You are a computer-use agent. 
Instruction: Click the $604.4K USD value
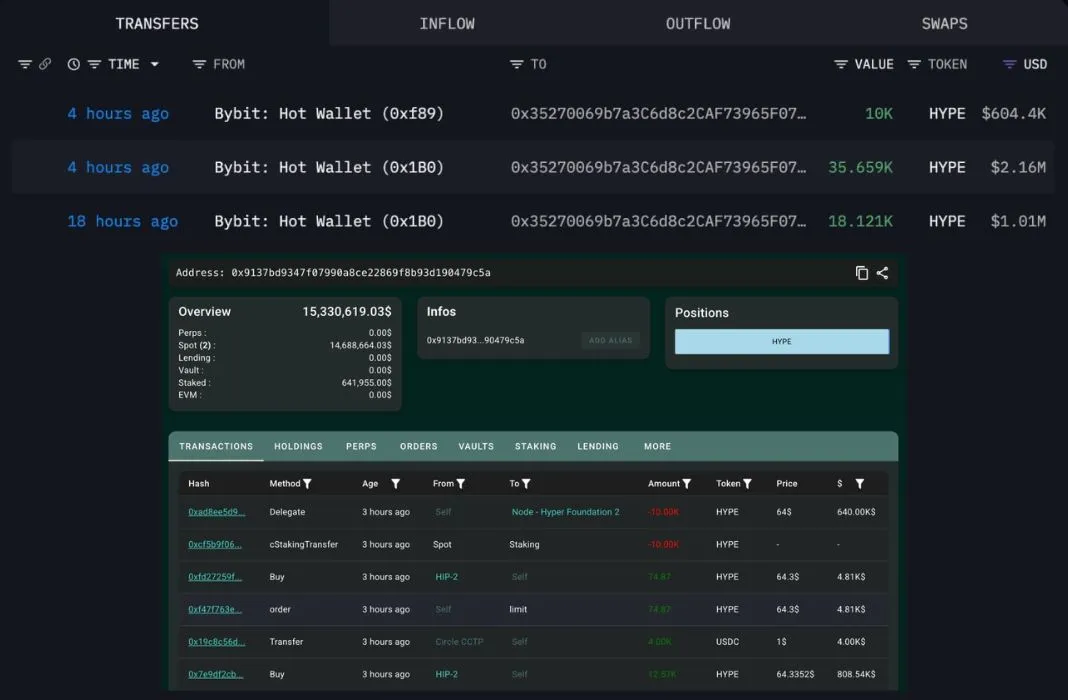[1014, 113]
